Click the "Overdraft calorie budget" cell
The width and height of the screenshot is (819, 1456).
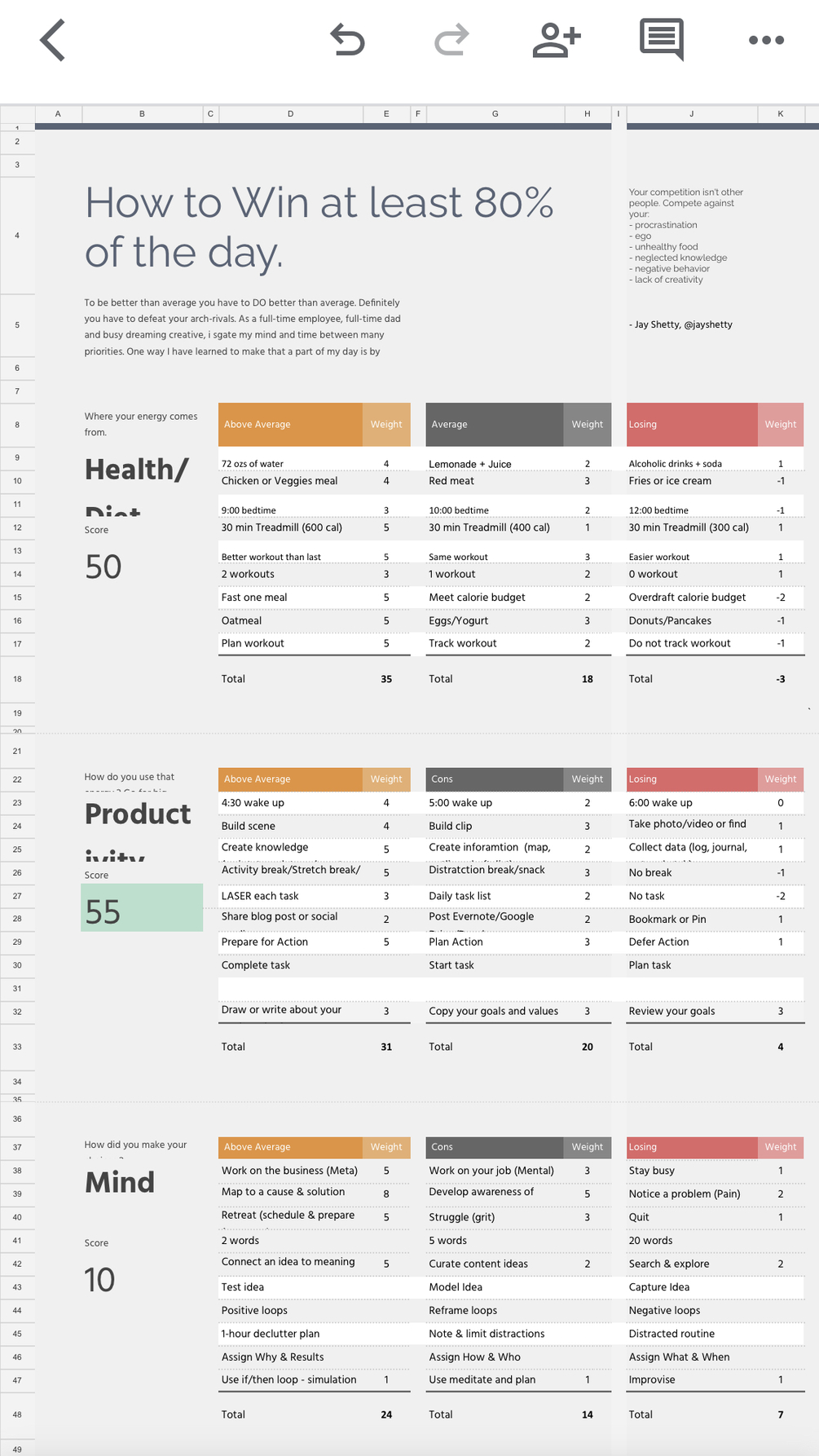(x=687, y=598)
